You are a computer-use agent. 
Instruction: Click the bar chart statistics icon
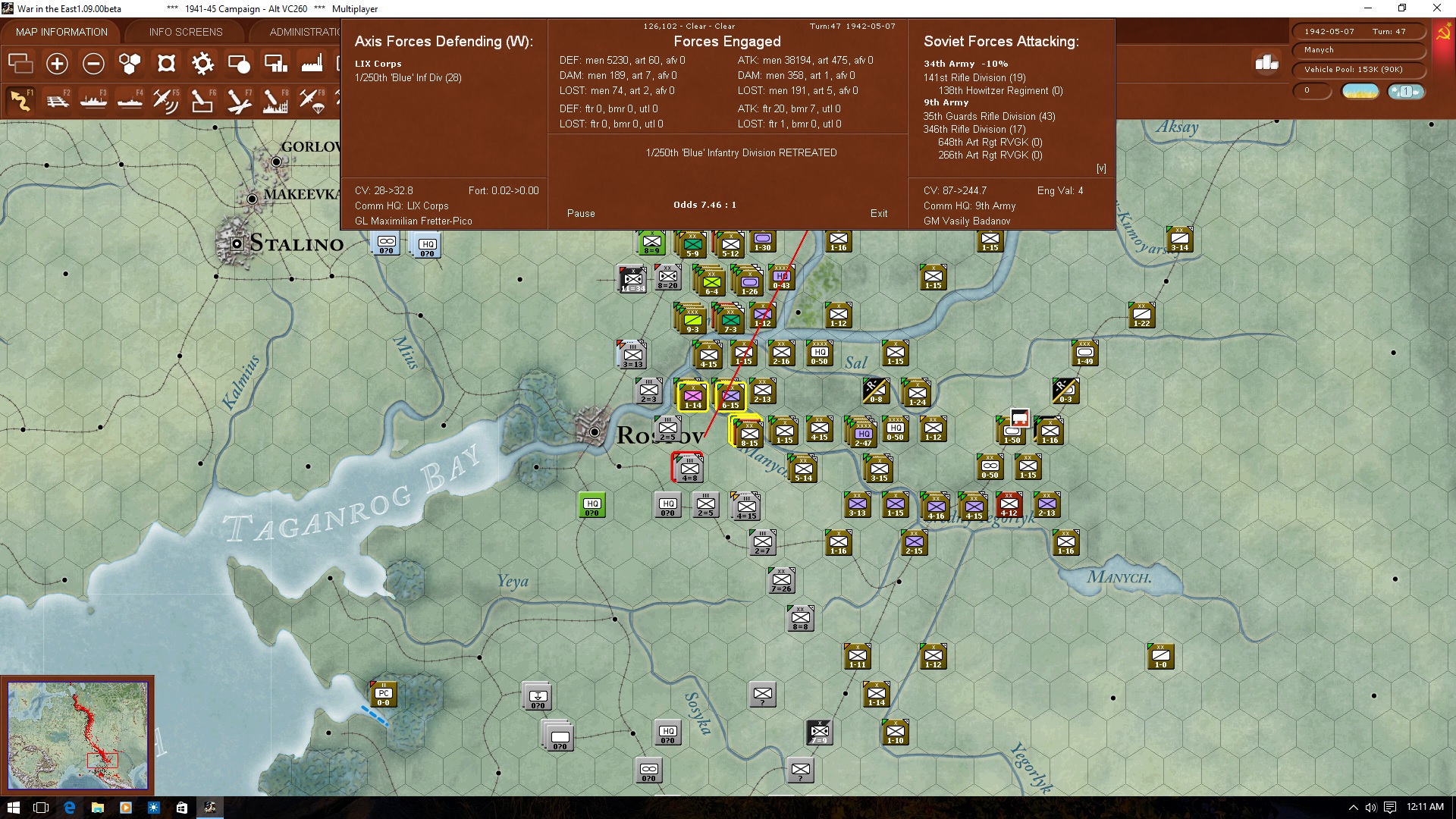(x=1266, y=63)
